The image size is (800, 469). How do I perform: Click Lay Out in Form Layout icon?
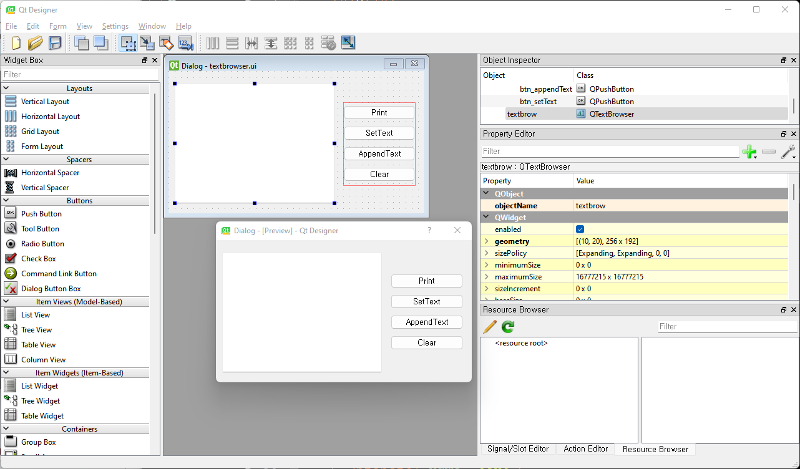click(309, 43)
